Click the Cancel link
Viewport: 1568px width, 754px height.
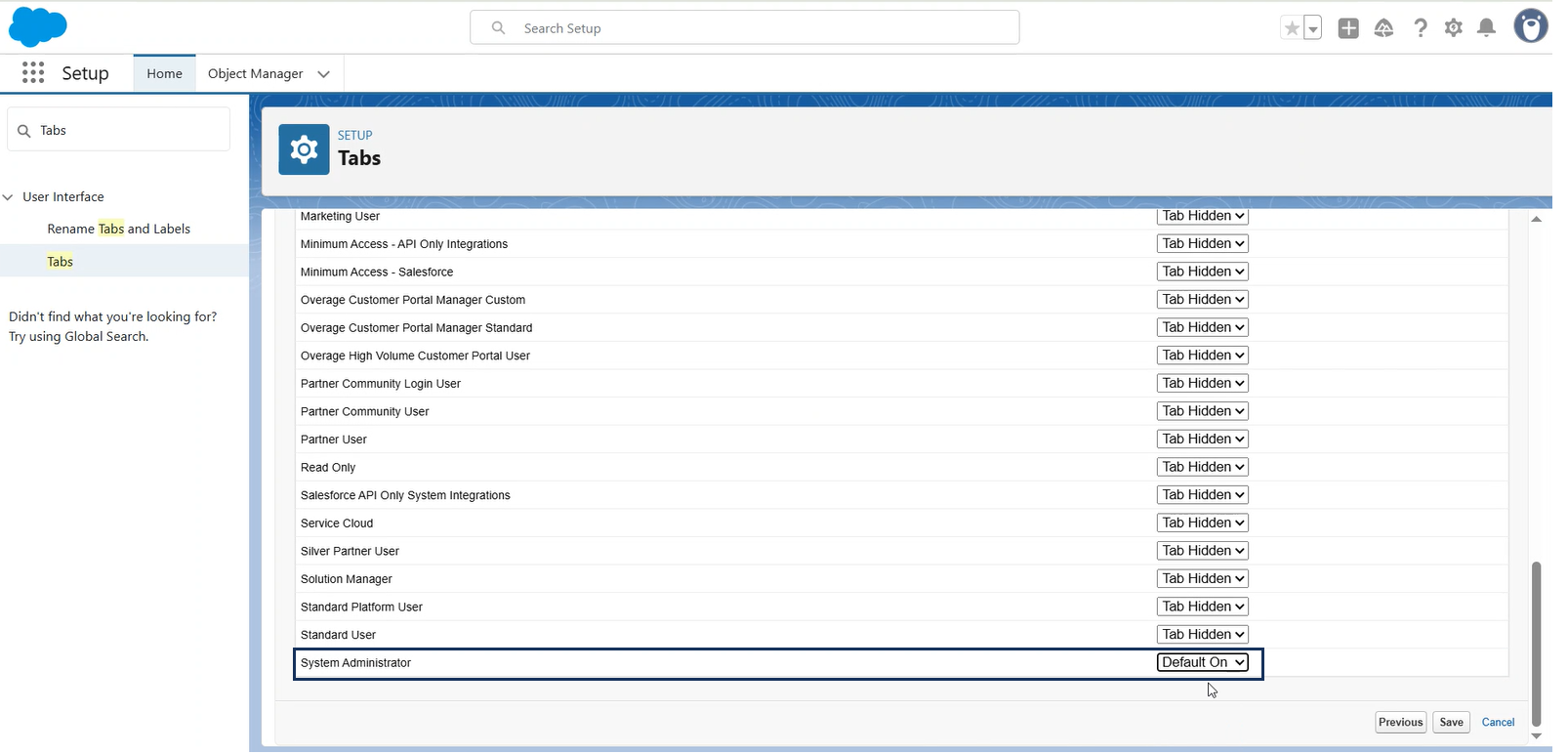(1498, 723)
